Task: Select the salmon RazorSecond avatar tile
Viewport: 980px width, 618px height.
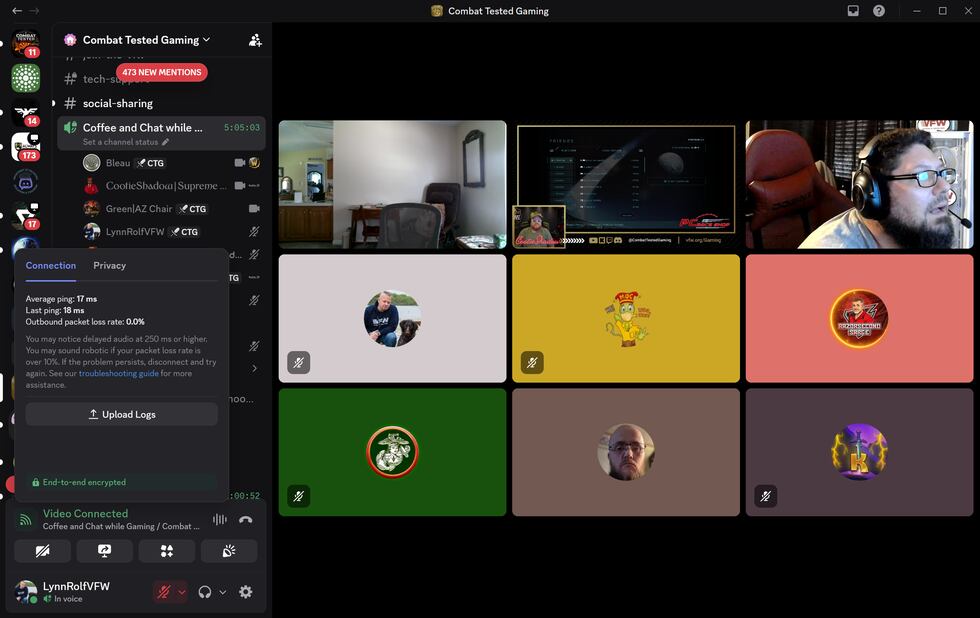Action: pos(859,318)
